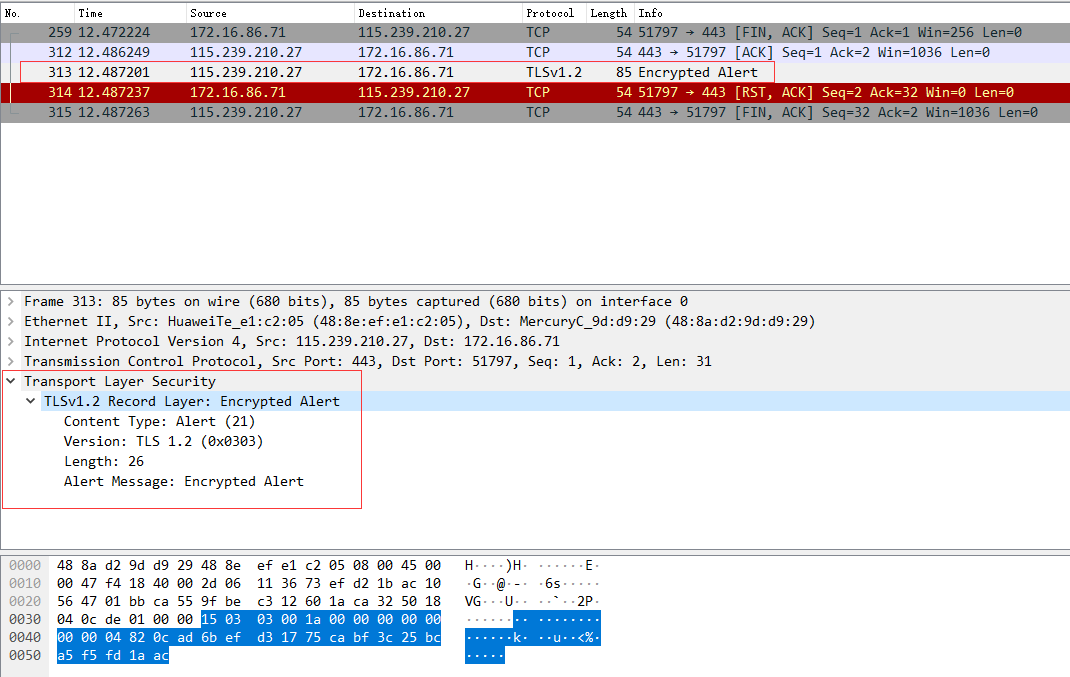Select packet 259 FIN, ACK row
This screenshot has width=1070, height=677.
click(535, 32)
